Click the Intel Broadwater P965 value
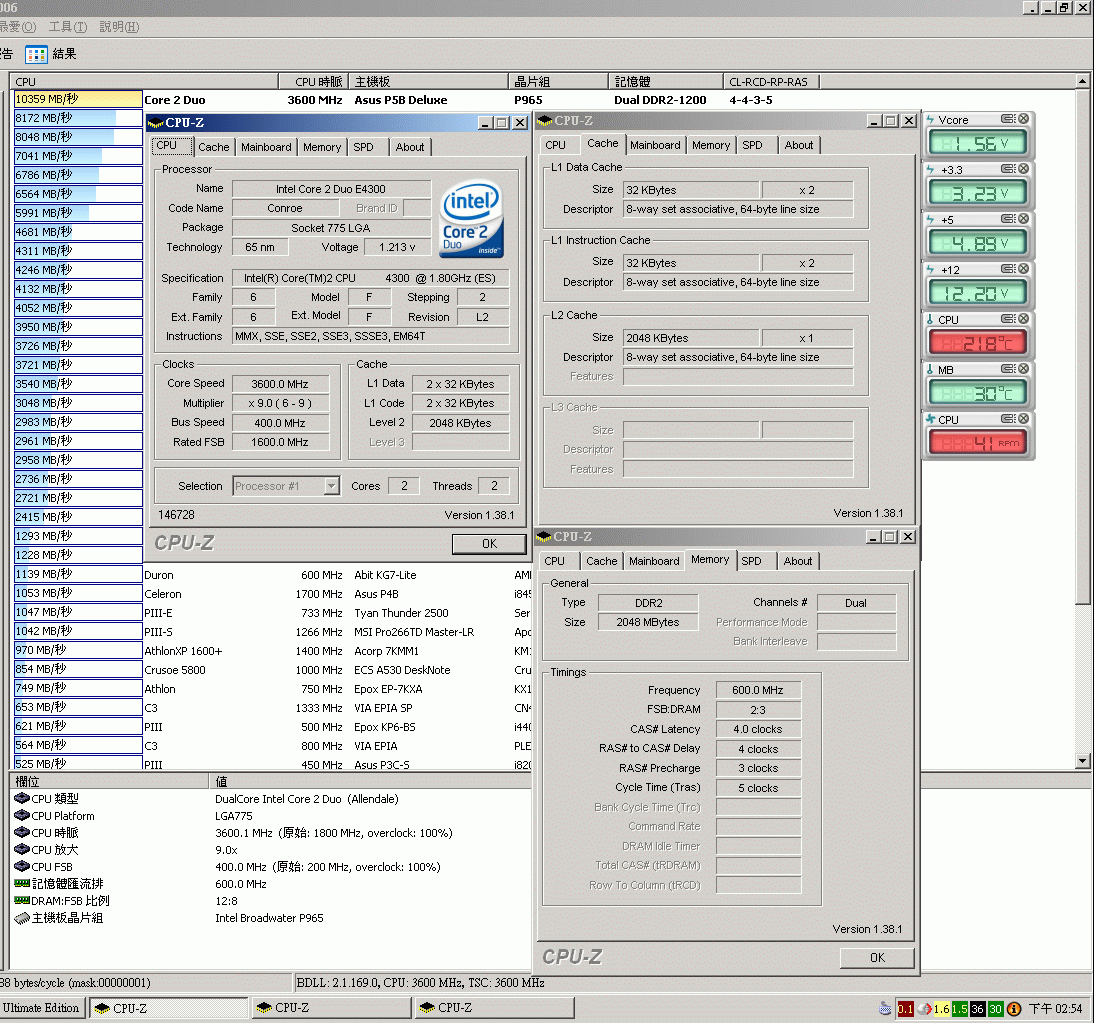This screenshot has width=1094, height=1023. coord(269,918)
